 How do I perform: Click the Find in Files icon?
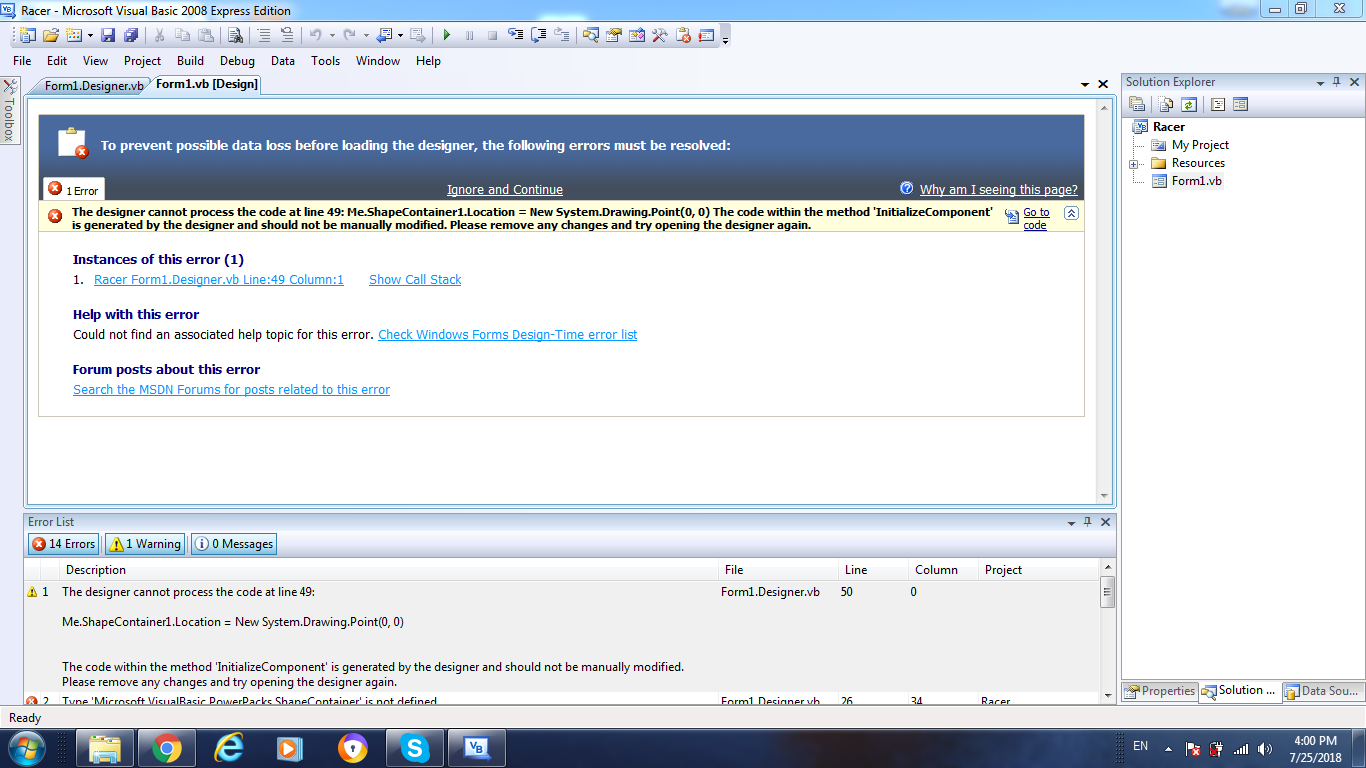(235, 35)
